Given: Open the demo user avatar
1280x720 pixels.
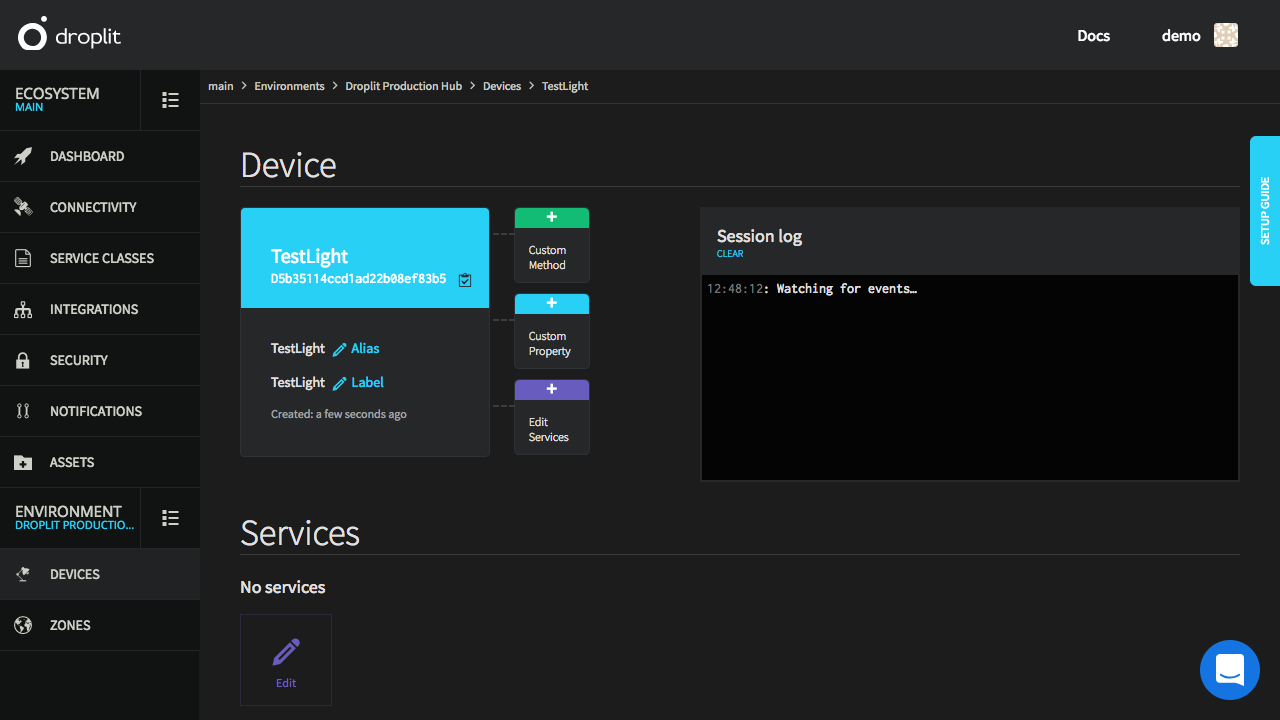Looking at the screenshot, I should 1226,35.
